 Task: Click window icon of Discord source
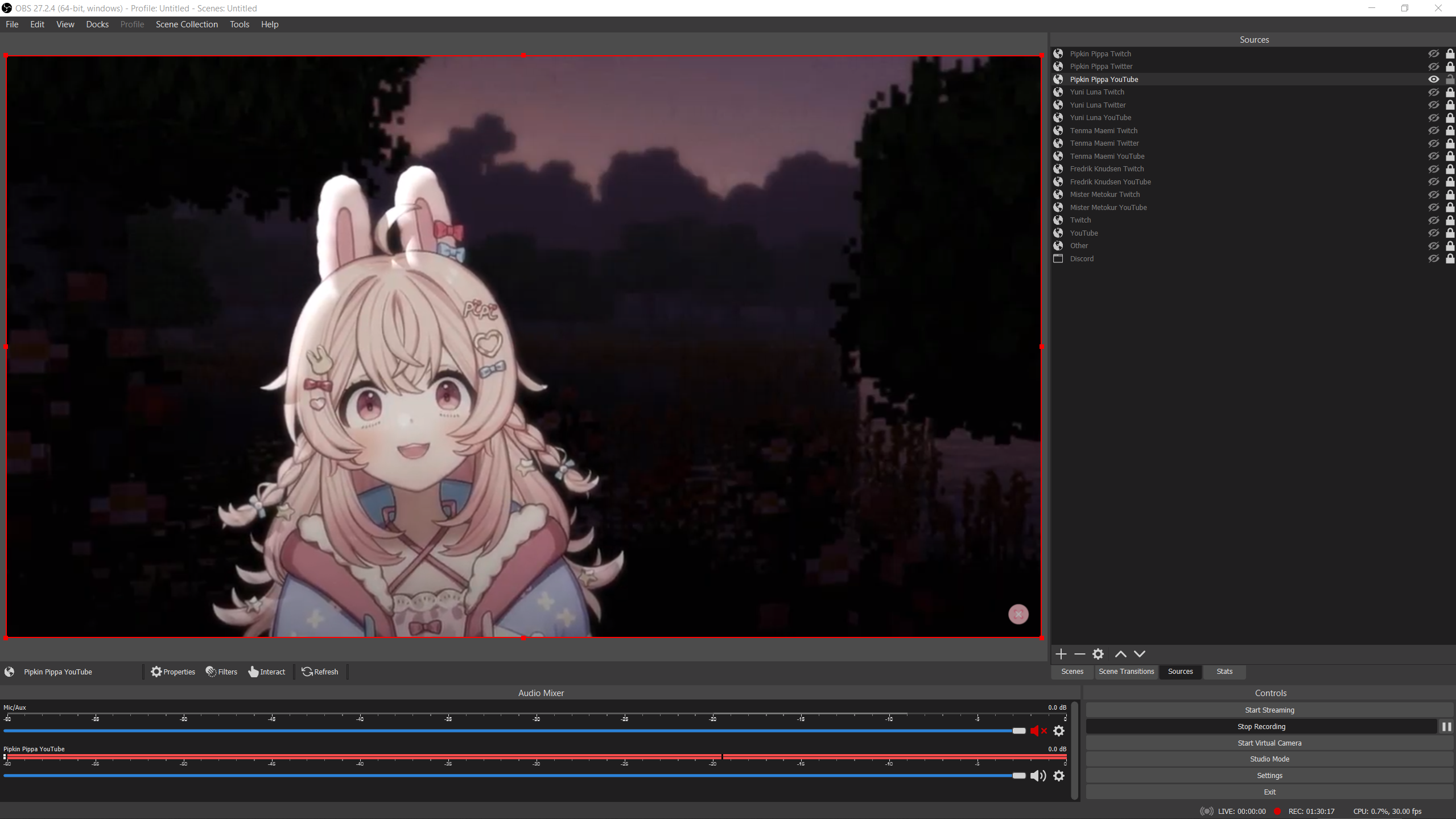click(1058, 258)
